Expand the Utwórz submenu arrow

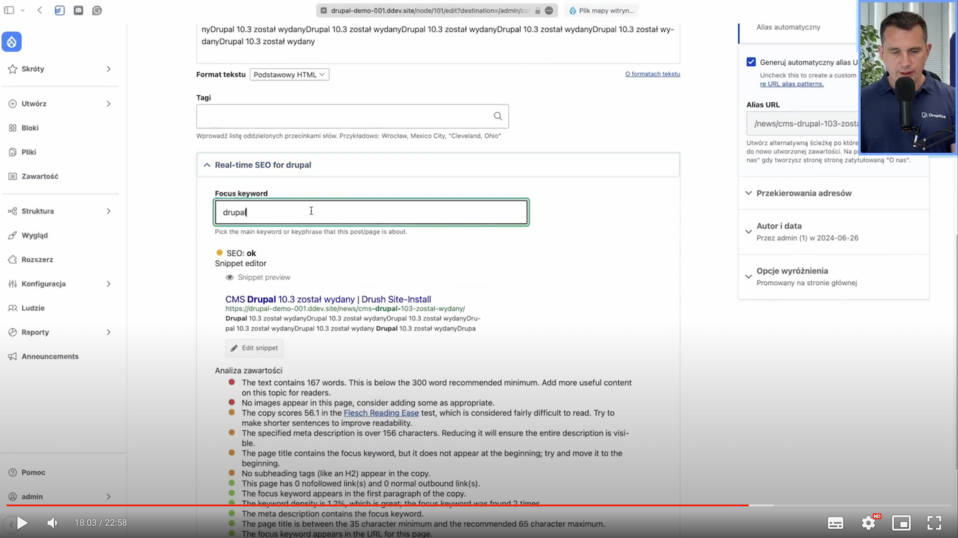(x=108, y=104)
